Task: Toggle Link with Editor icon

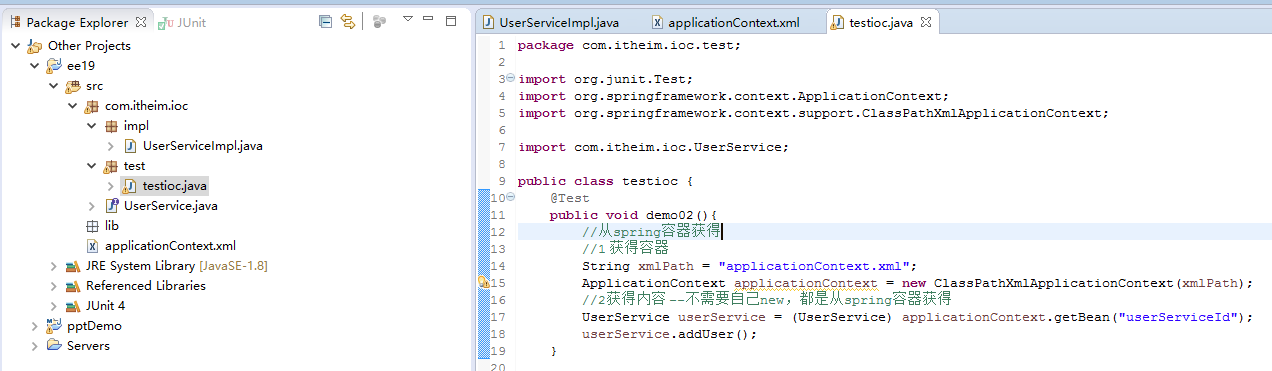Action: [348, 21]
